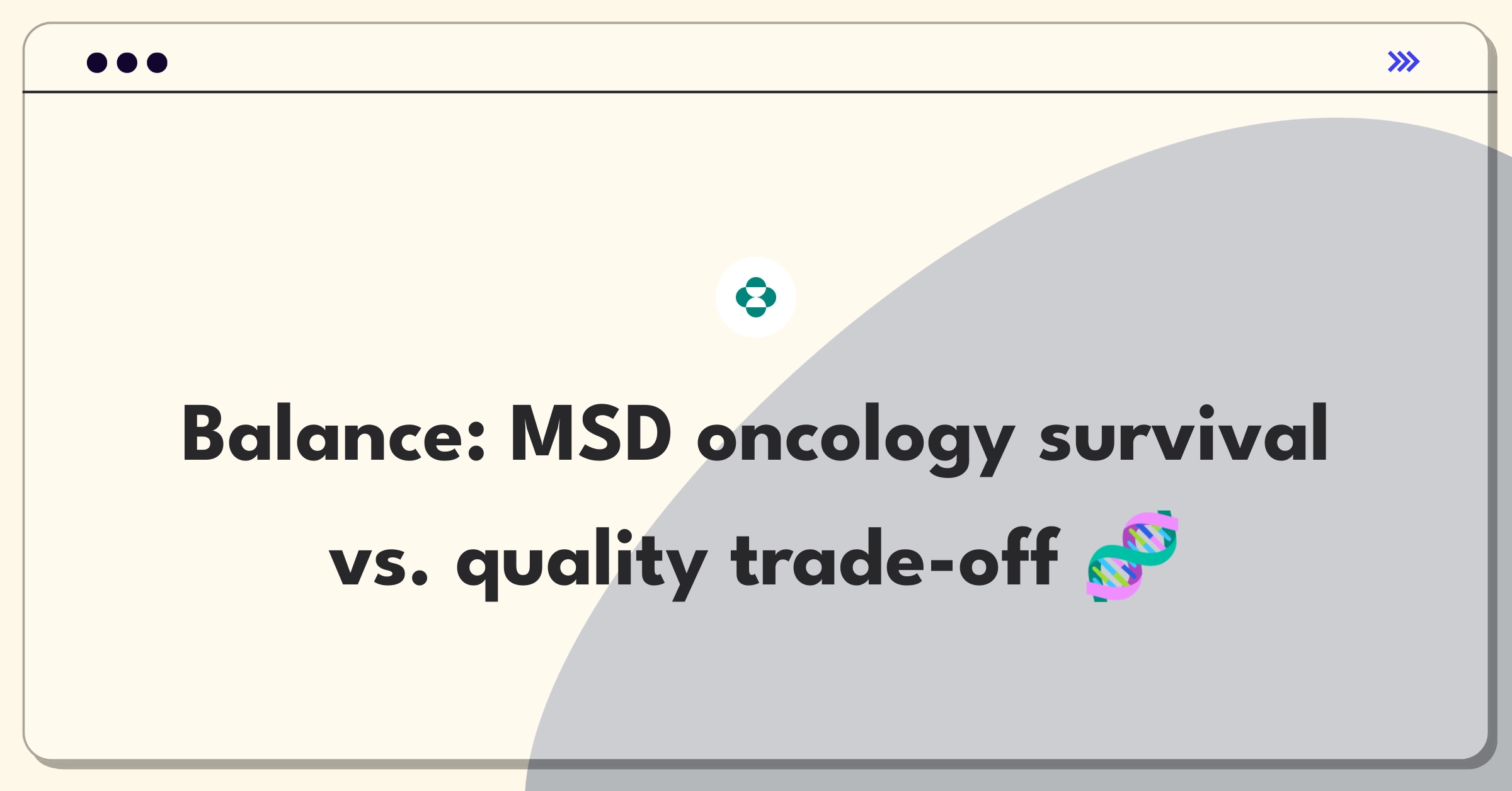Click the teal MSD logo
Screen dimensions: 1512x791
coord(756,297)
